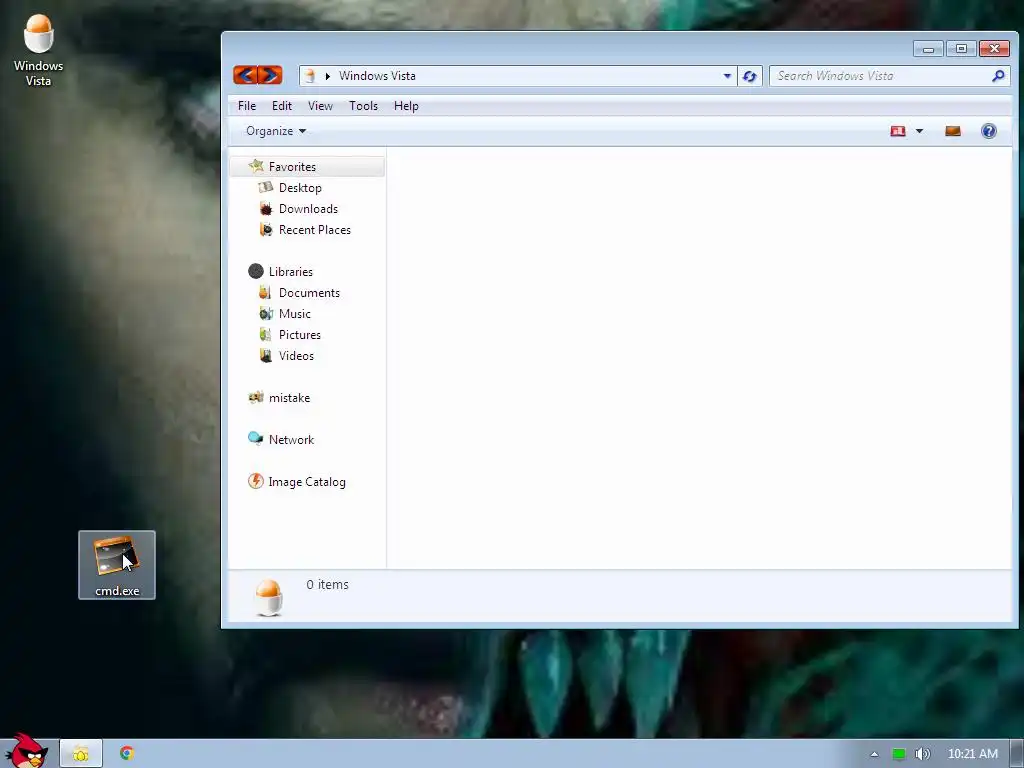Image resolution: width=1024 pixels, height=768 pixels.
Task: Click the Documents library icon
Action: [265, 293]
